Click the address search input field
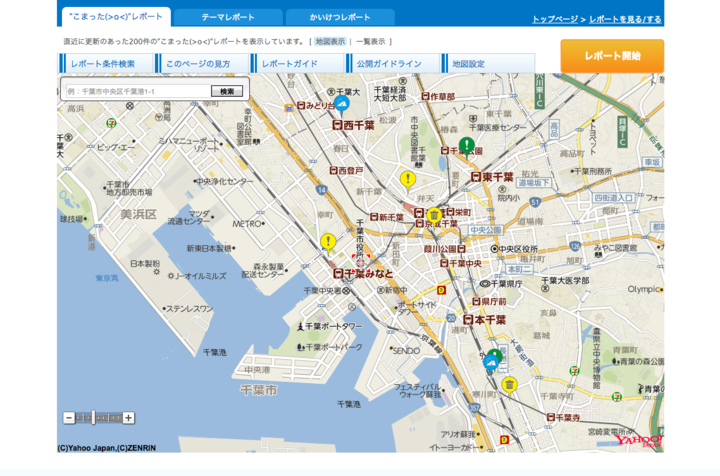 pos(138,91)
